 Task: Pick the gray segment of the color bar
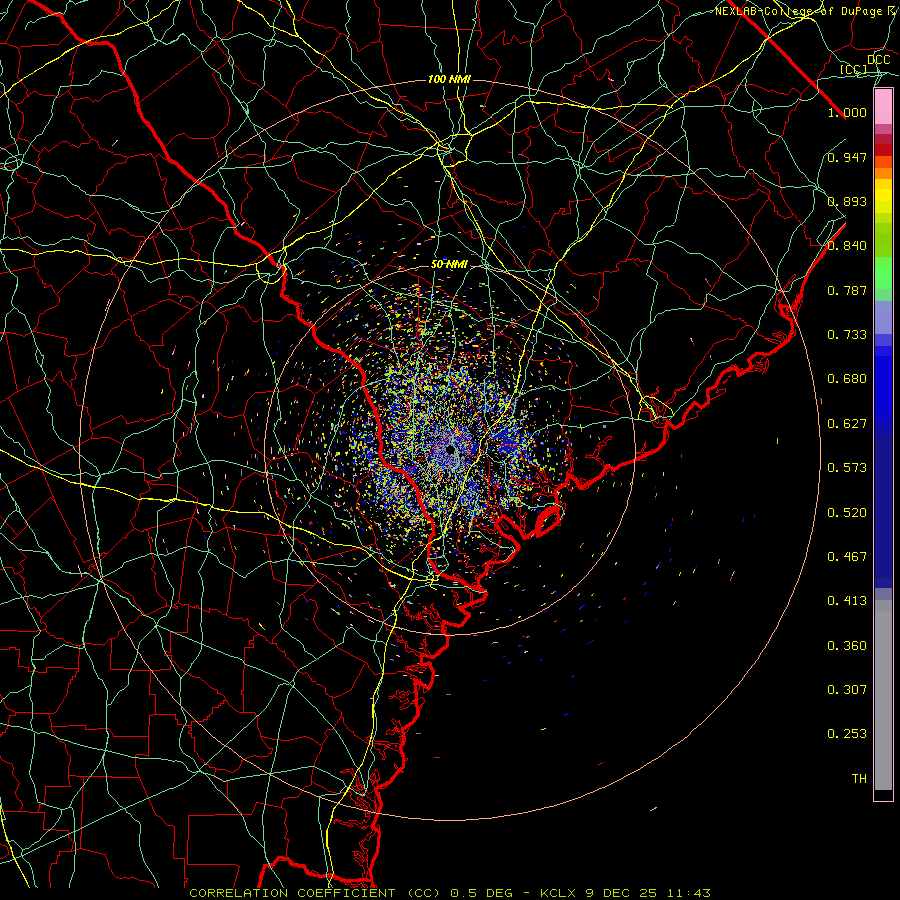883,695
